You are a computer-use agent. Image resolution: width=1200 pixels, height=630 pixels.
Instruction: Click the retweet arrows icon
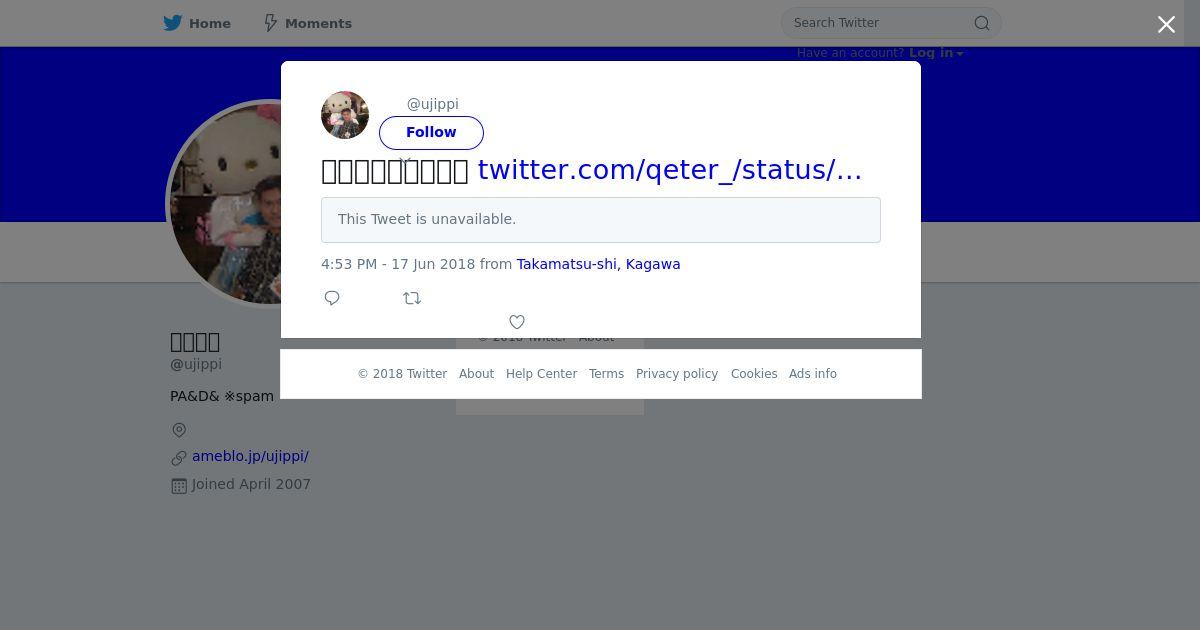click(412, 298)
